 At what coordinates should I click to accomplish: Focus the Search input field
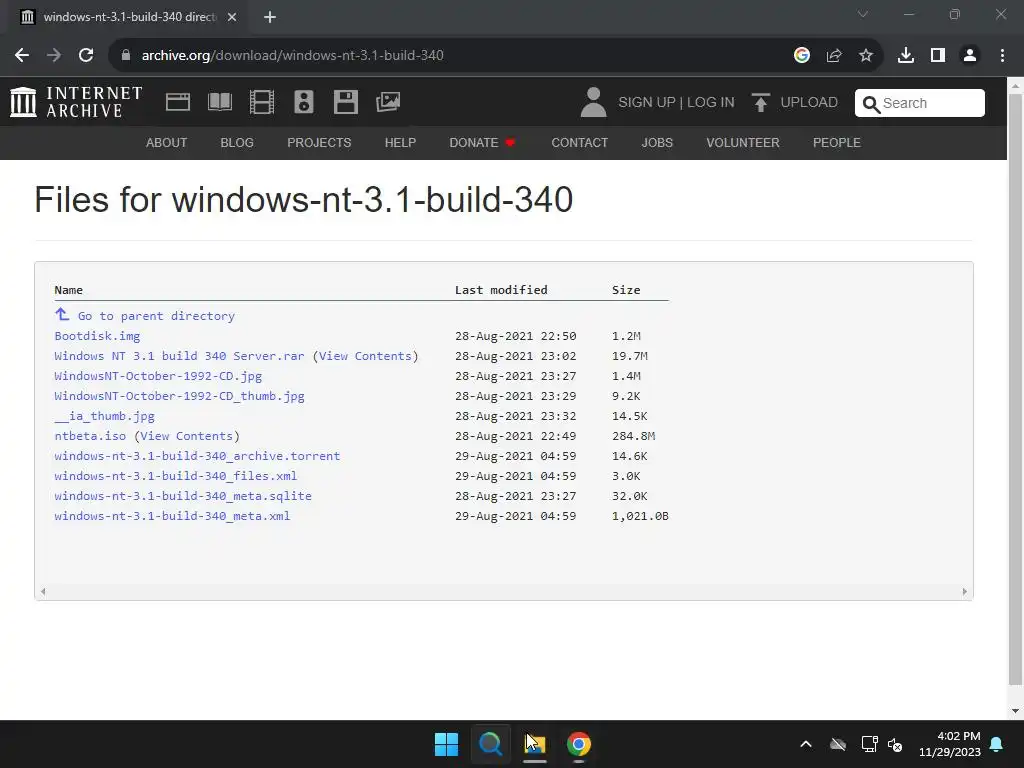click(920, 103)
